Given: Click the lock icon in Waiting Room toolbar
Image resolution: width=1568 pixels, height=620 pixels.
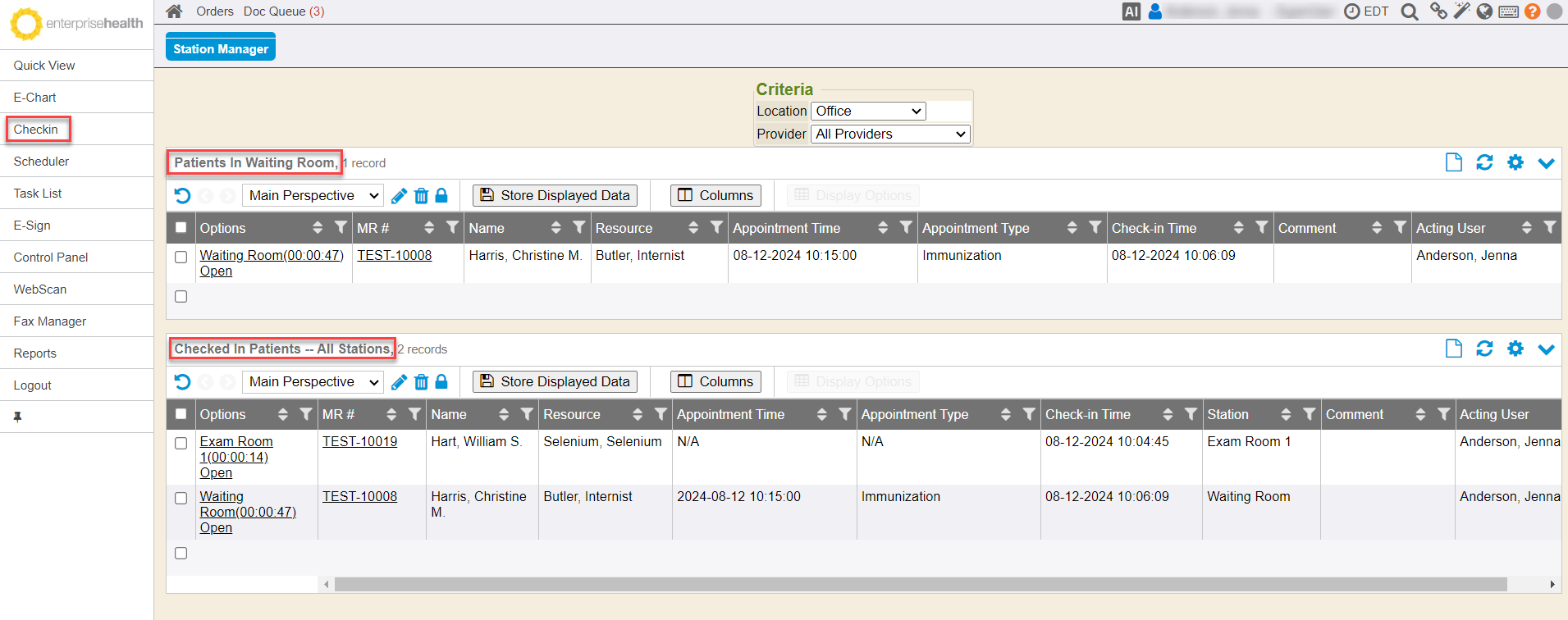Looking at the screenshot, I should pos(441,195).
